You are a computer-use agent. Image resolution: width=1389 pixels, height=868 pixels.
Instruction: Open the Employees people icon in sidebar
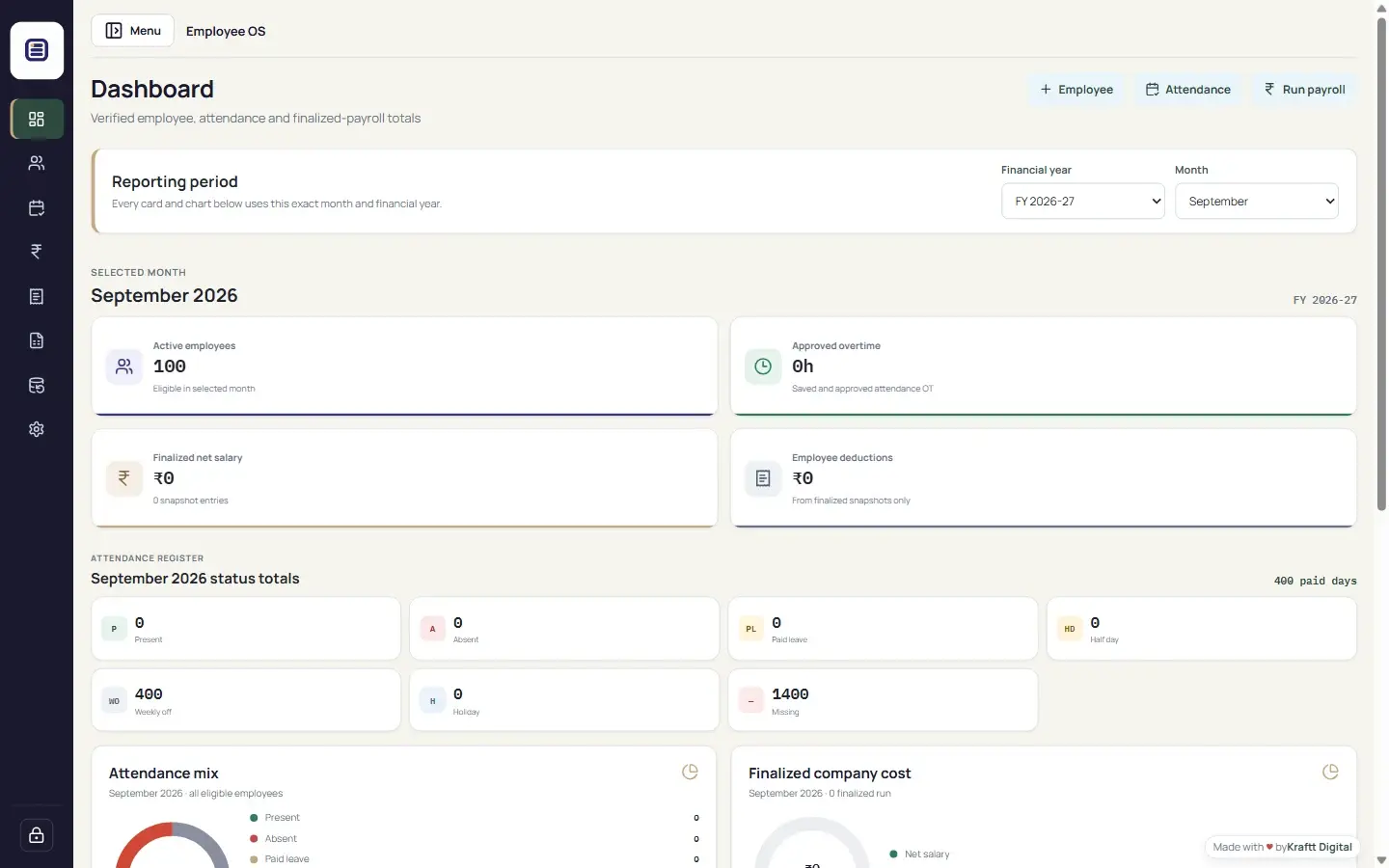(x=37, y=163)
